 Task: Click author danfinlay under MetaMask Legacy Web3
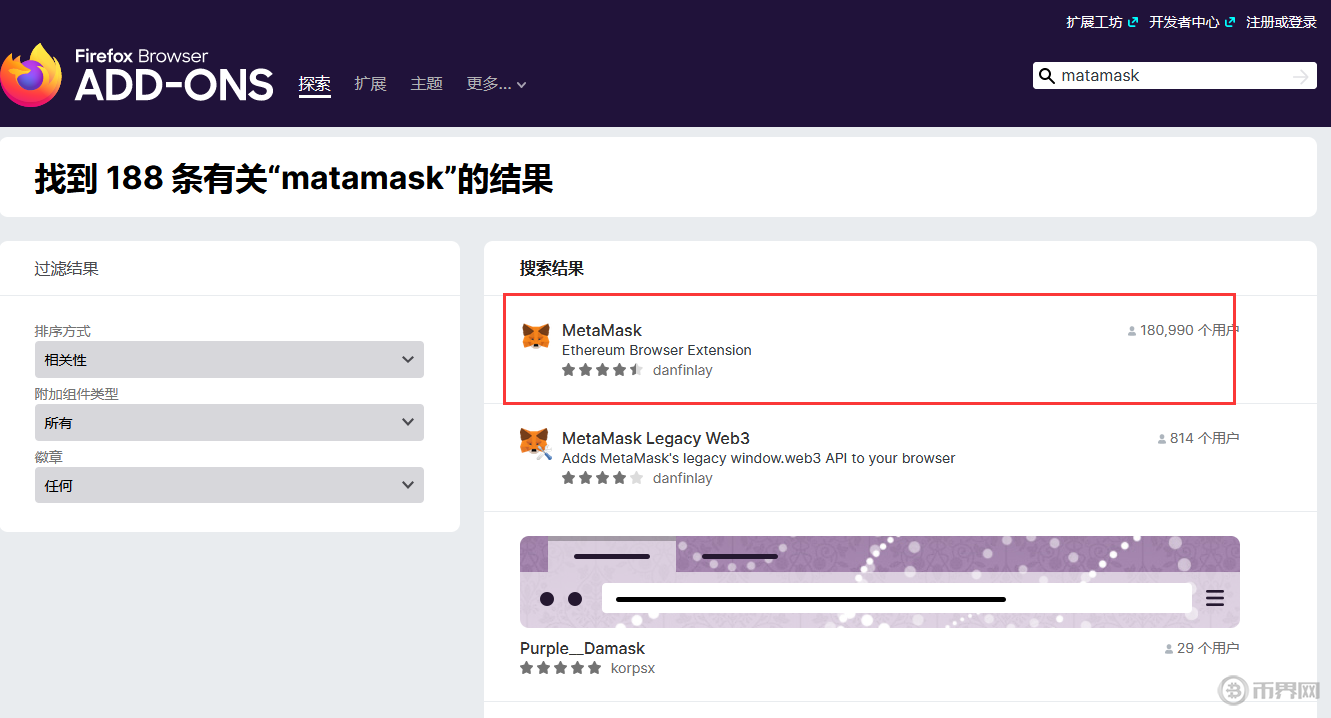tap(683, 478)
